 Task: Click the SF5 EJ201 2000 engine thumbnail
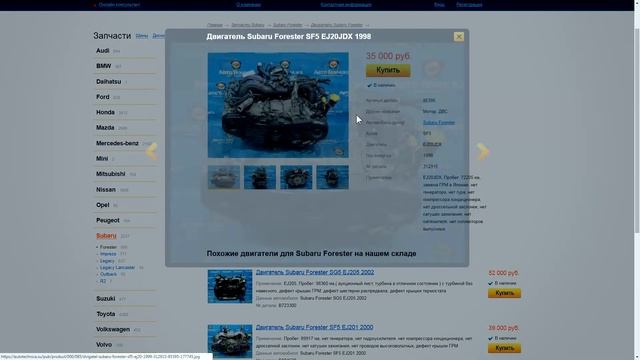pyautogui.click(x=230, y=341)
